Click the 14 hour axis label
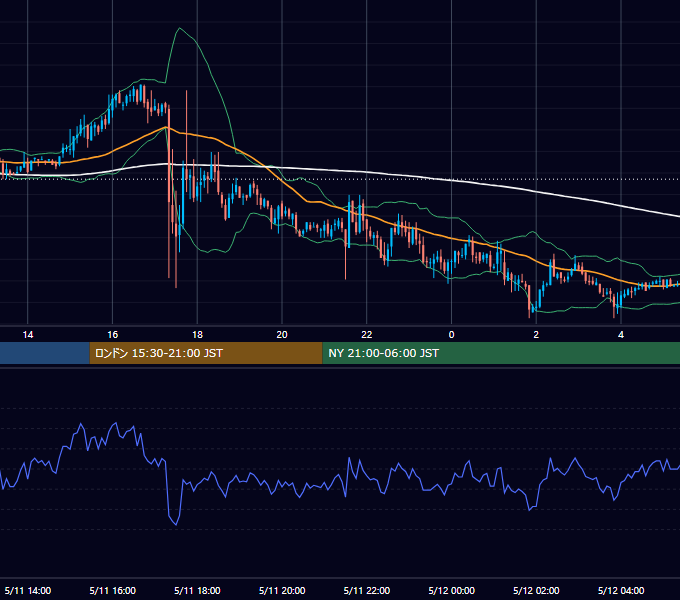Image resolution: width=680 pixels, height=600 pixels. tap(28, 335)
